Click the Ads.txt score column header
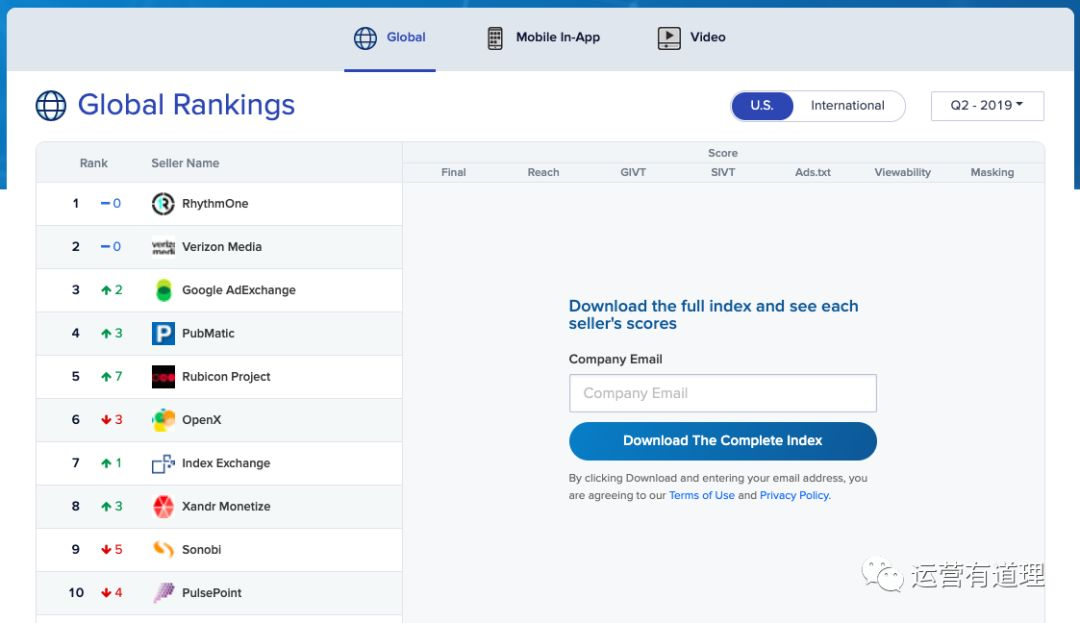Viewport: 1080px width, 623px height. pos(813,172)
